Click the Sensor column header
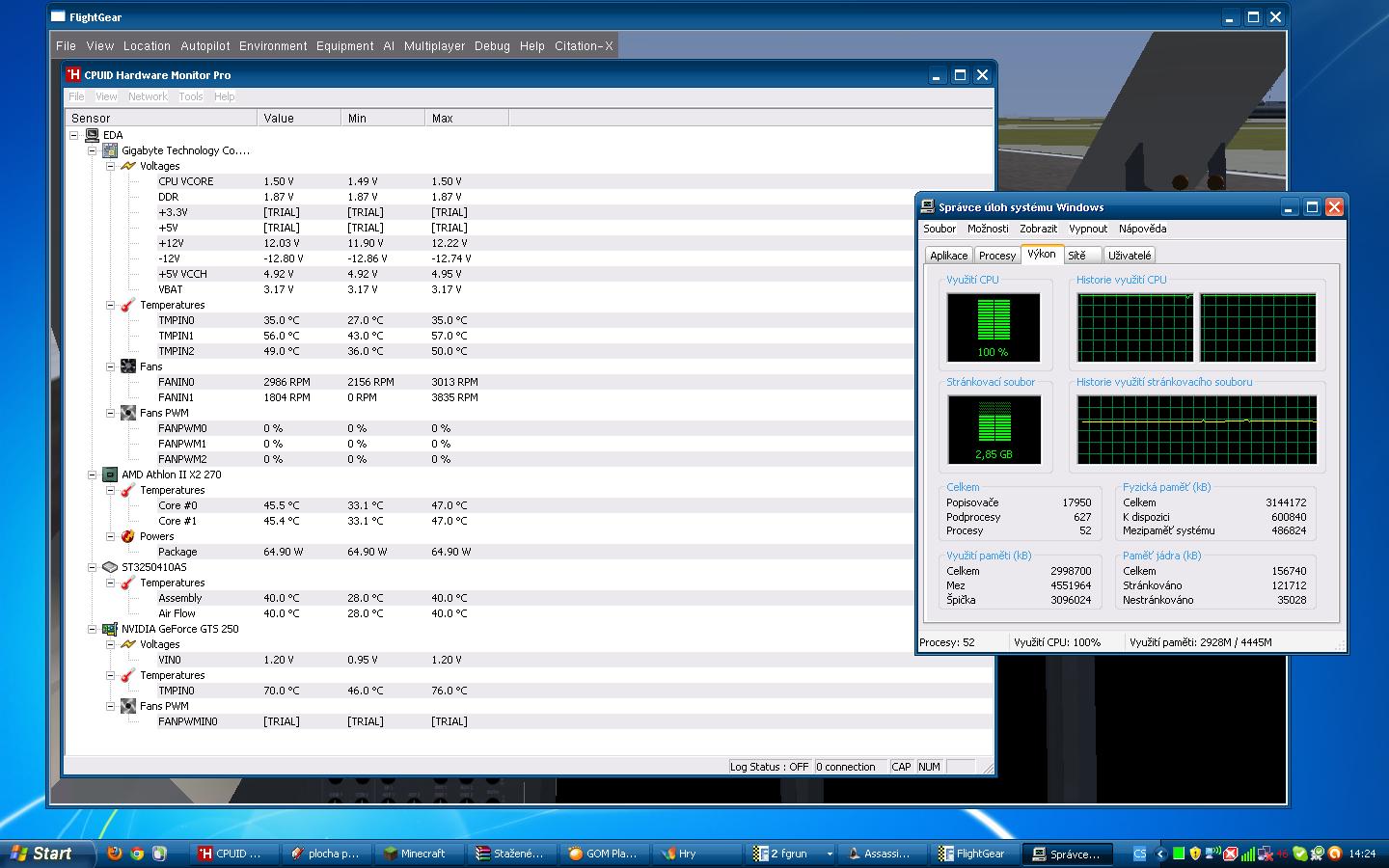The height and width of the screenshot is (868, 1389). point(161,118)
